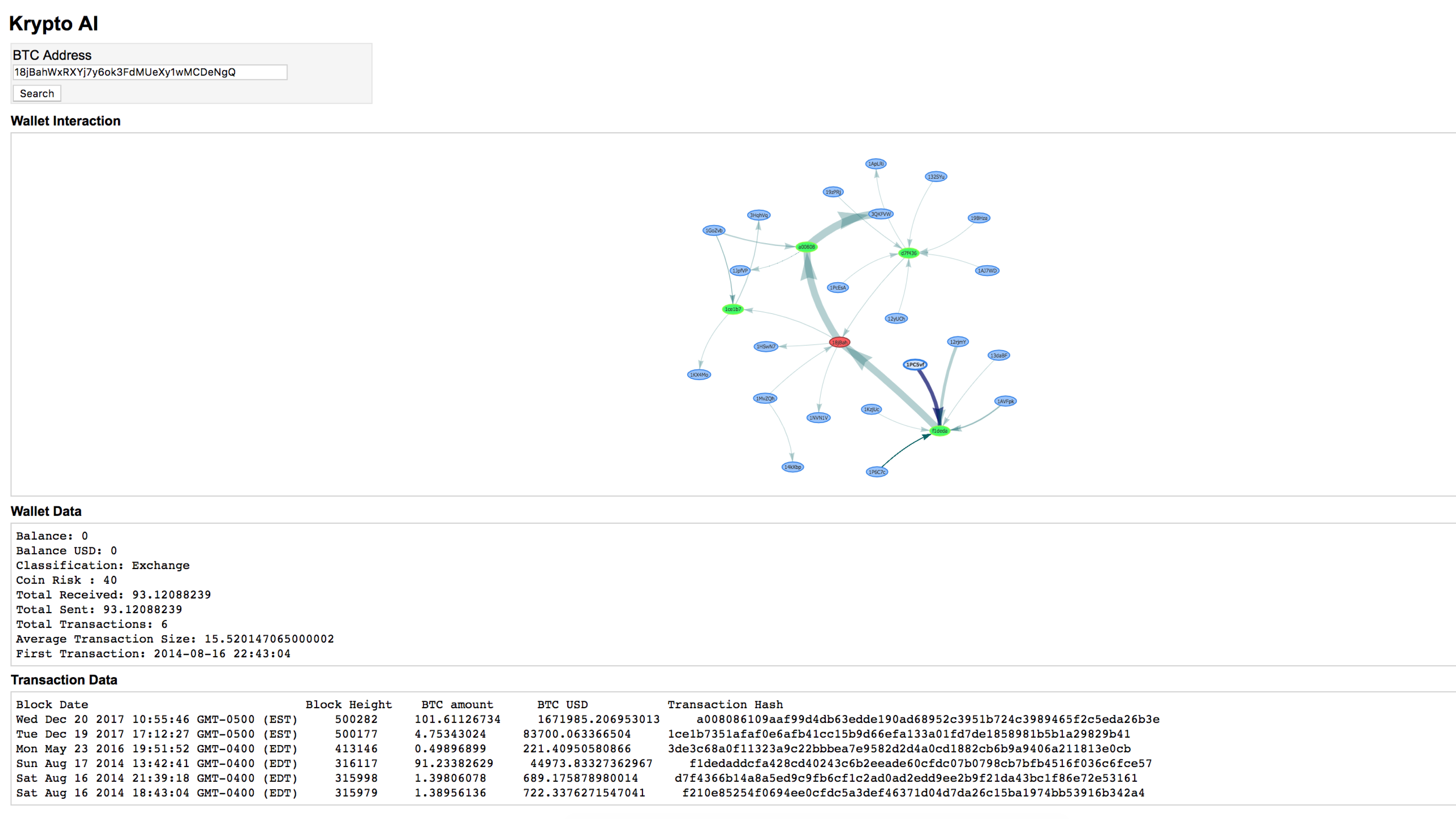Screen dimensions: 1456x819
Task: Click the 3QKFVW wallet node
Action: point(880,214)
